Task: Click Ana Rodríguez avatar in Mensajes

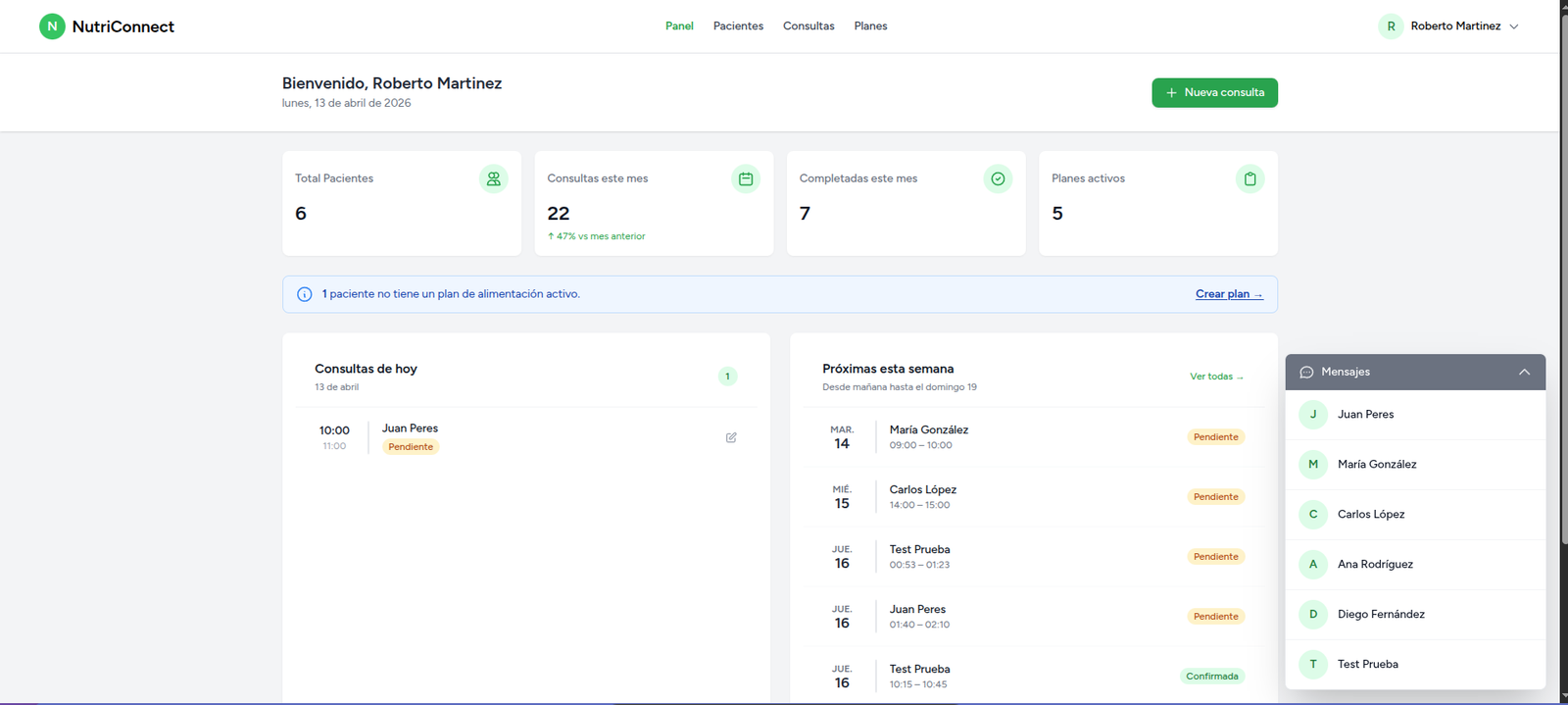Action: click(x=1313, y=565)
